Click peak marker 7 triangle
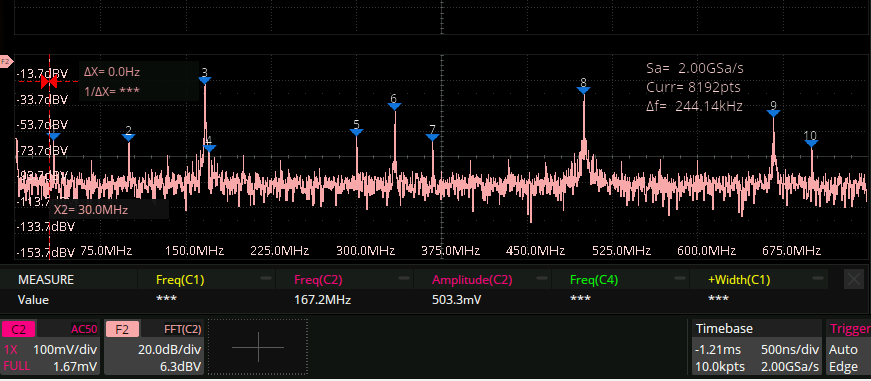This screenshot has width=871, height=381. point(432,138)
